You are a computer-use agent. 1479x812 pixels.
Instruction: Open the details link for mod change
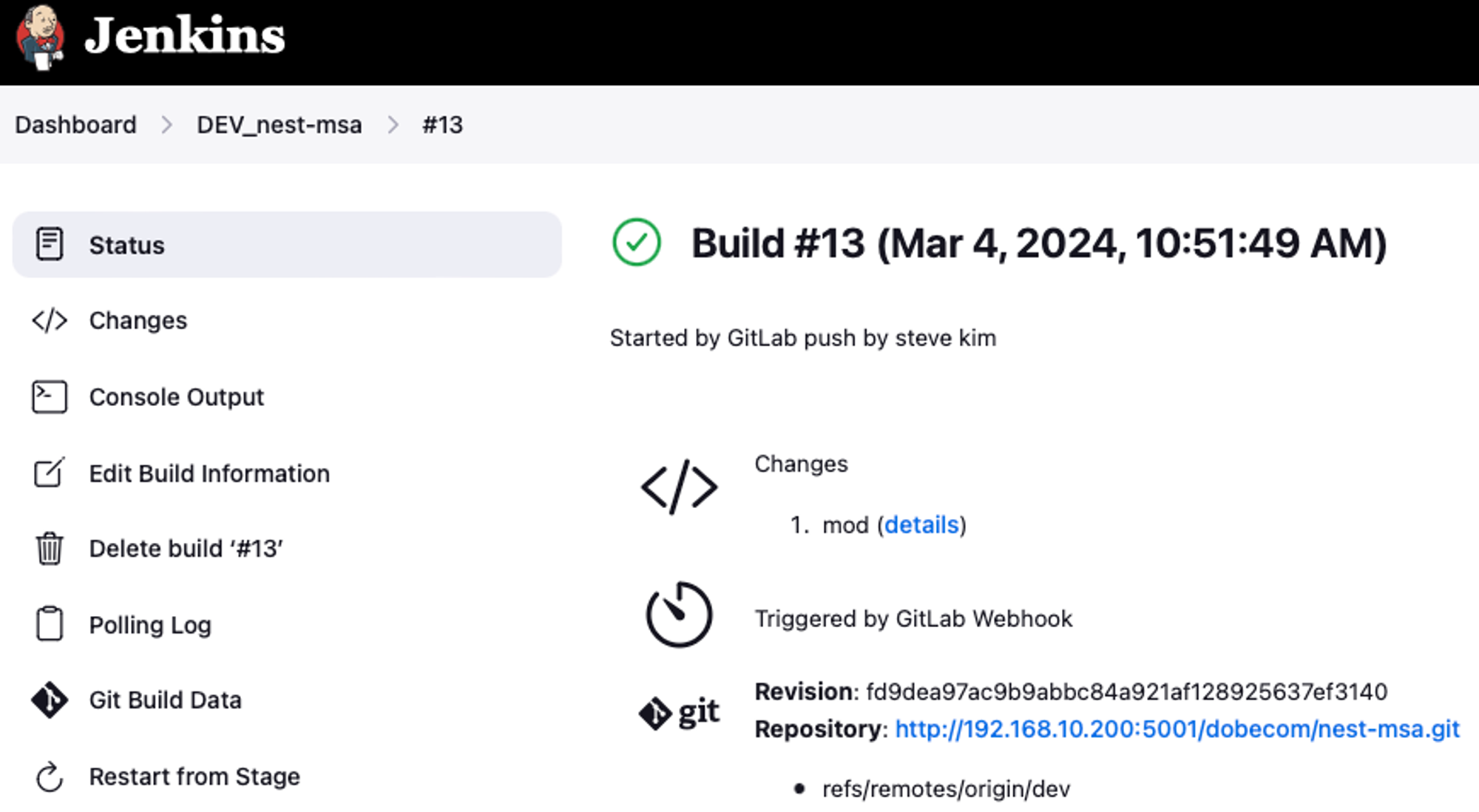(x=921, y=525)
